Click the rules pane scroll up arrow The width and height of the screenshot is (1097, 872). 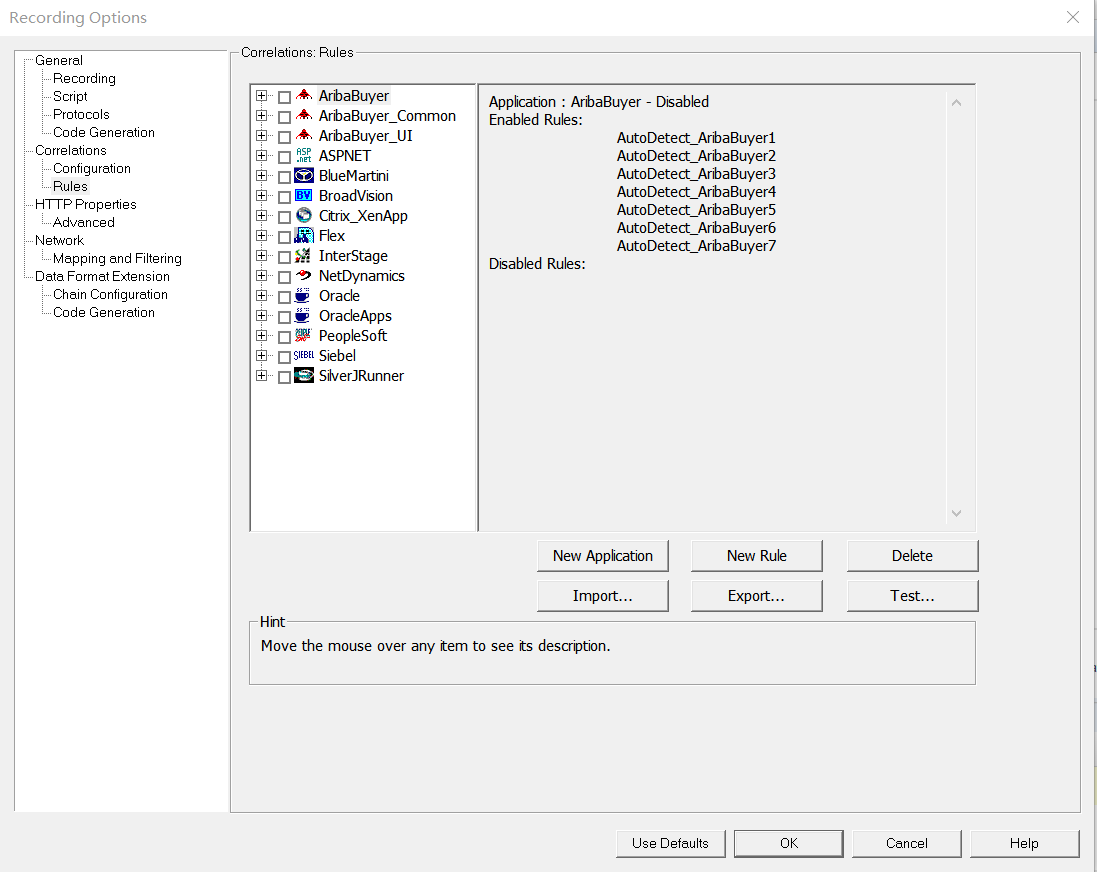tap(956, 103)
